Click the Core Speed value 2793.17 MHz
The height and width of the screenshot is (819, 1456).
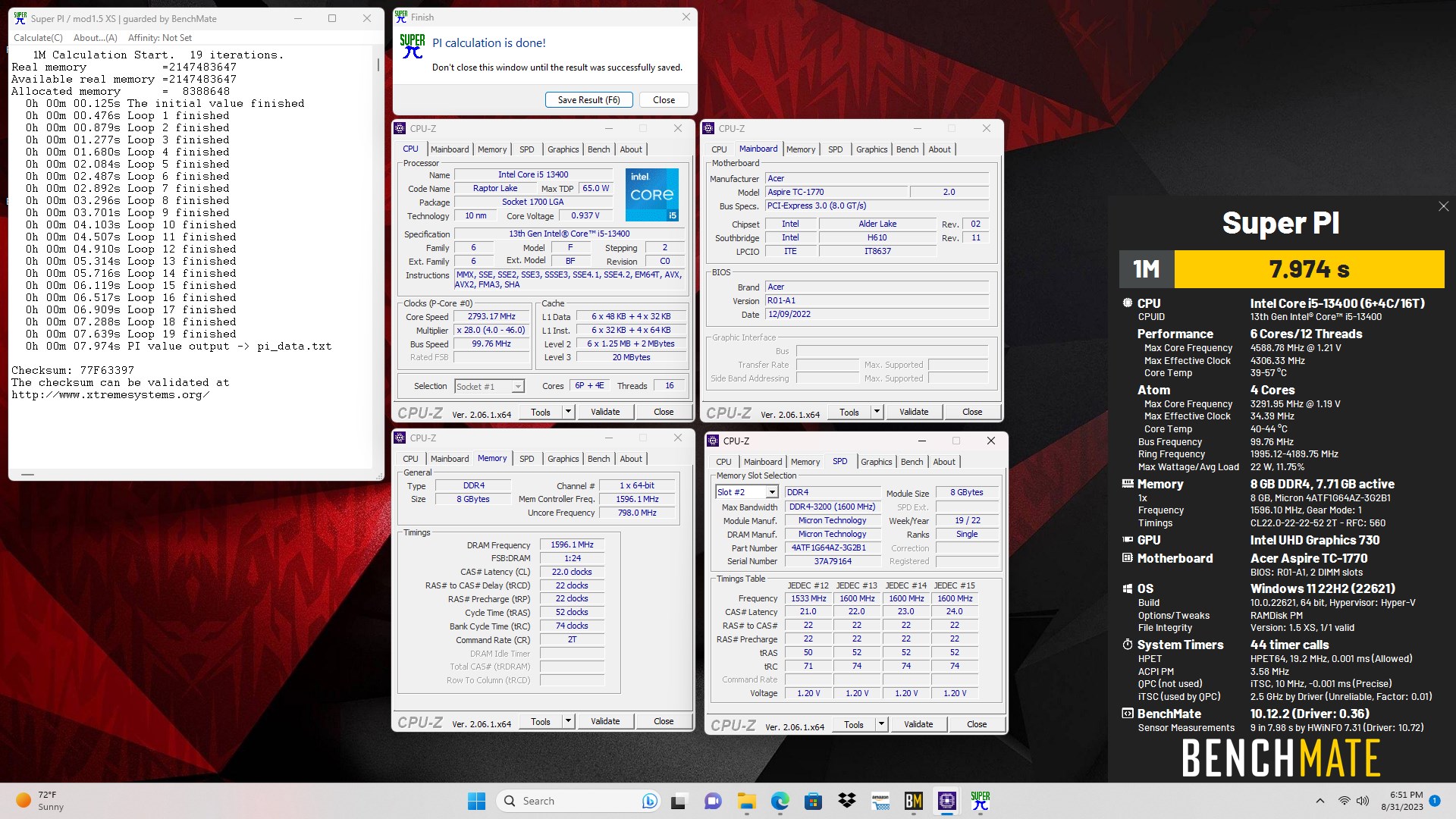pyautogui.click(x=491, y=317)
